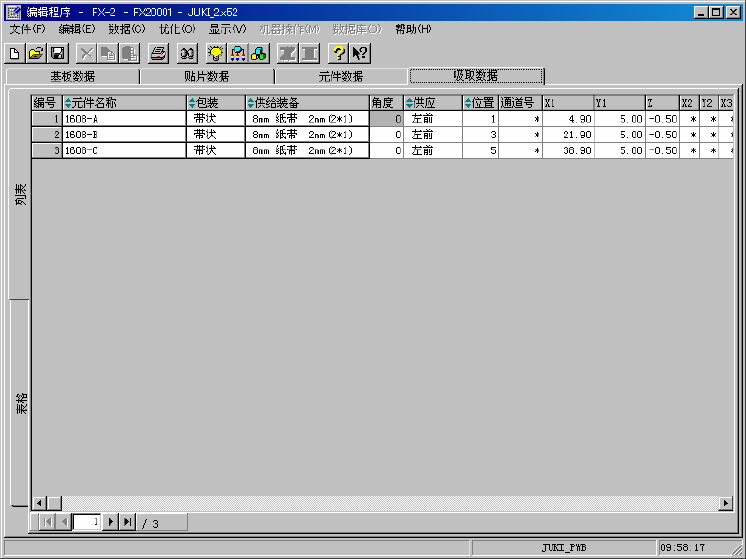This screenshot has height=559, width=746.
Task: Sort by the 位置 column header
Action: tap(481, 103)
